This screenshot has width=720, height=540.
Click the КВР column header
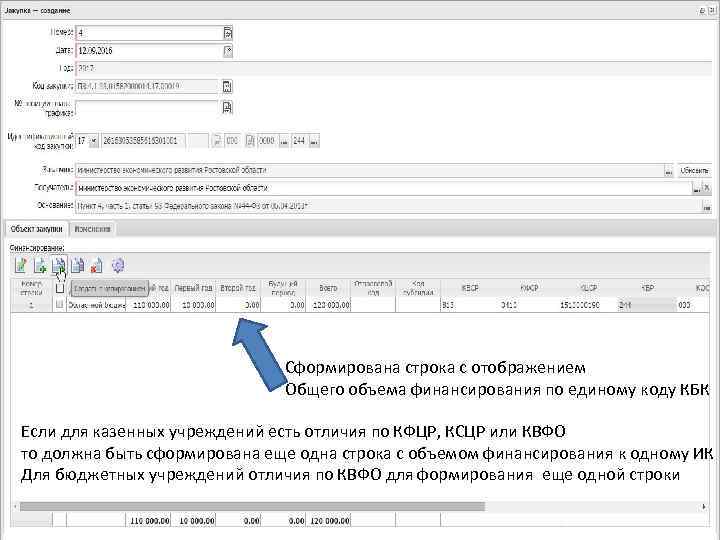point(647,288)
